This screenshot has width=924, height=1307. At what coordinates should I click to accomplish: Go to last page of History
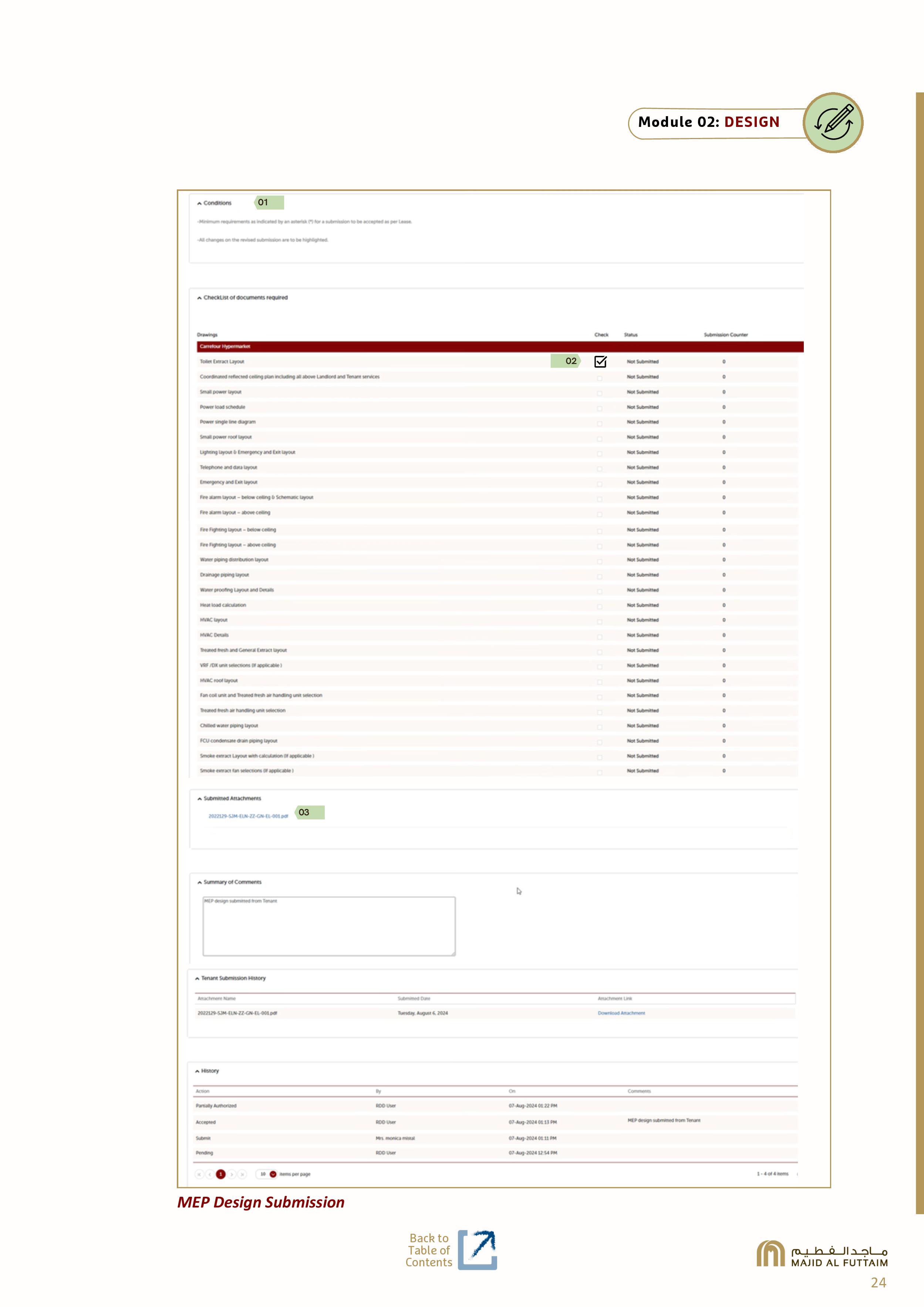(243, 1174)
